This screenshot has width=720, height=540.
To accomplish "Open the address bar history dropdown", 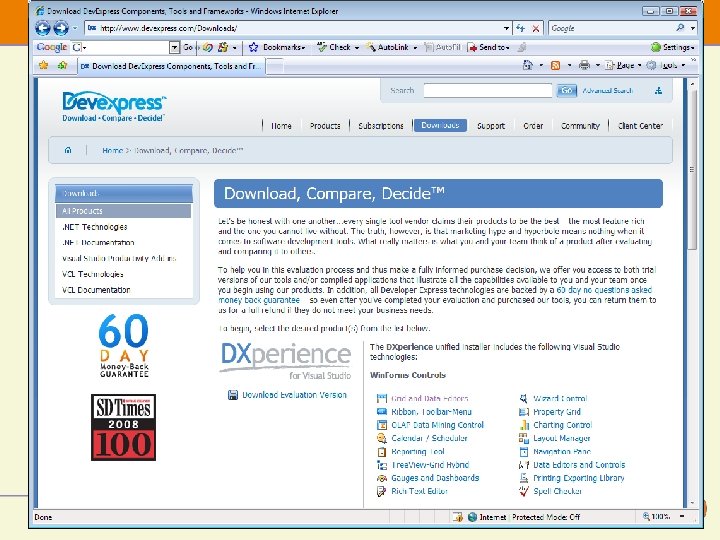I will coord(506,28).
